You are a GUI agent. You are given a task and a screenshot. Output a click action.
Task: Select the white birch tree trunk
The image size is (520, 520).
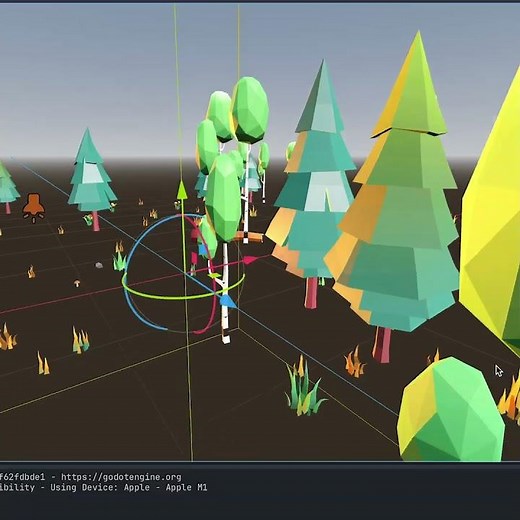point(225,293)
